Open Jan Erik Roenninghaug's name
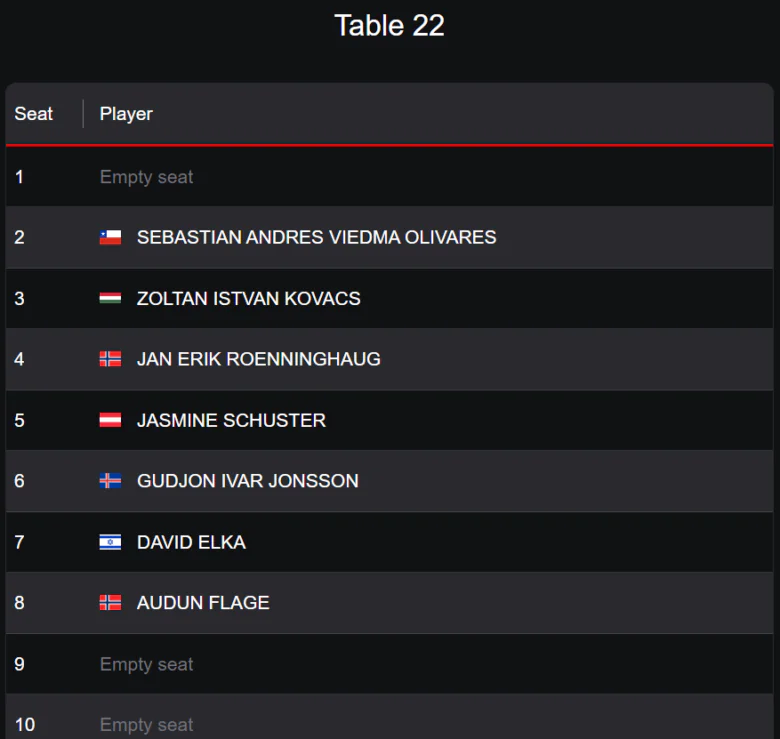780x739 pixels. (258, 359)
